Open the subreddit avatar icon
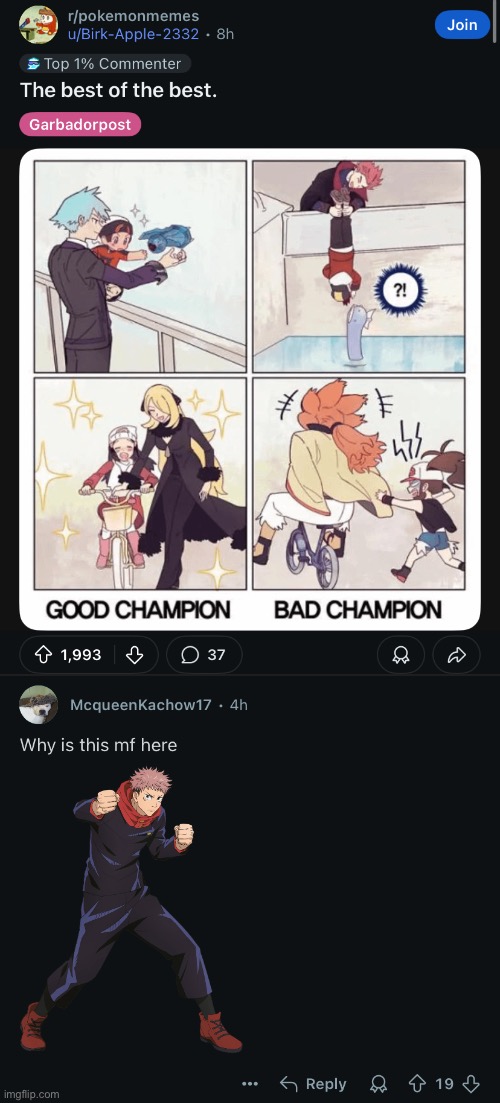This screenshot has height=1103, width=500. [x=39, y=25]
